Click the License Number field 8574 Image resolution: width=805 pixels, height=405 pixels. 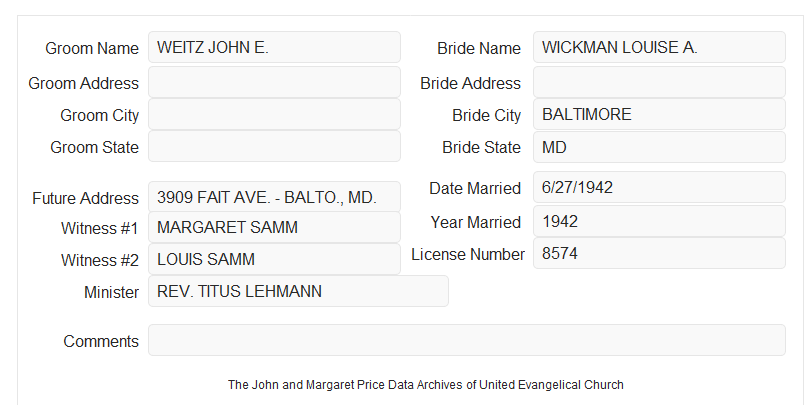659,253
